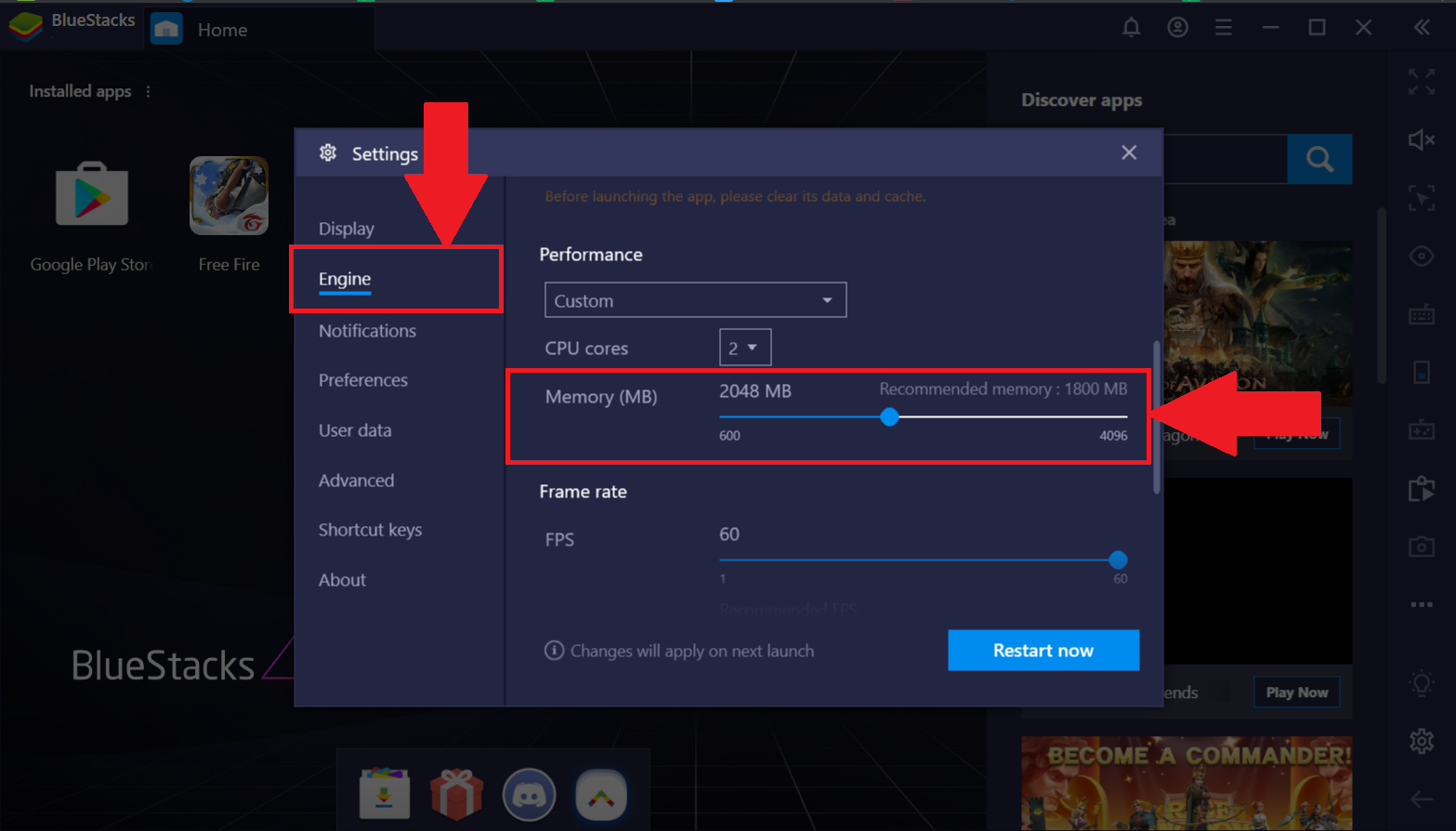1456x831 pixels.
Task: Mute volume using sidebar speaker icon
Action: [1422, 139]
